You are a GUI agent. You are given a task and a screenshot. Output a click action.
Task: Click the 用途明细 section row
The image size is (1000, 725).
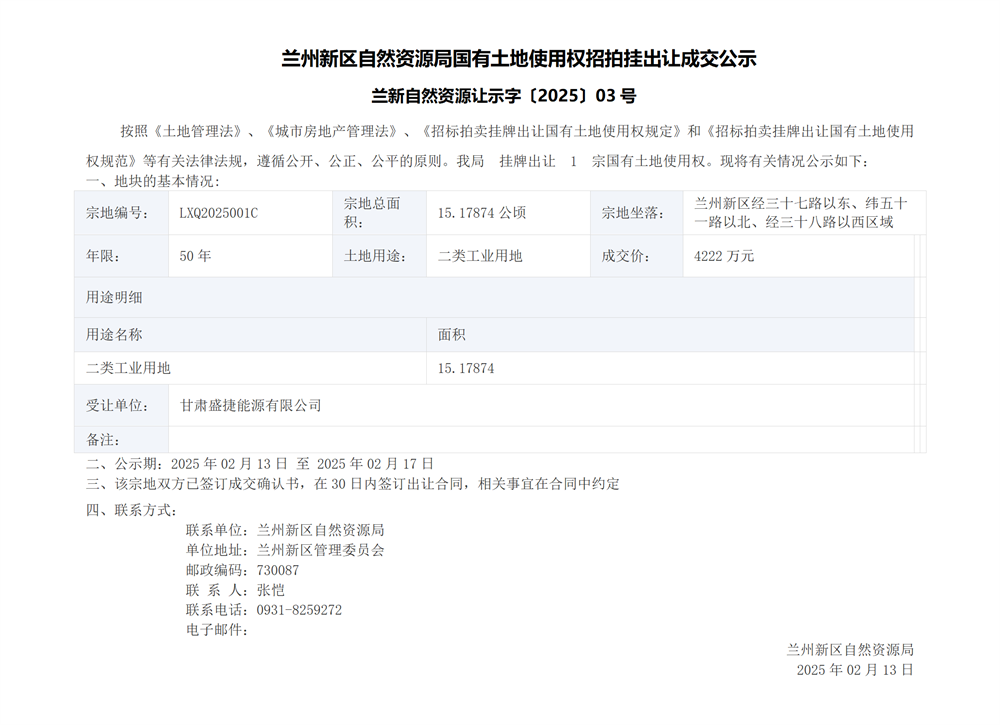(494, 297)
